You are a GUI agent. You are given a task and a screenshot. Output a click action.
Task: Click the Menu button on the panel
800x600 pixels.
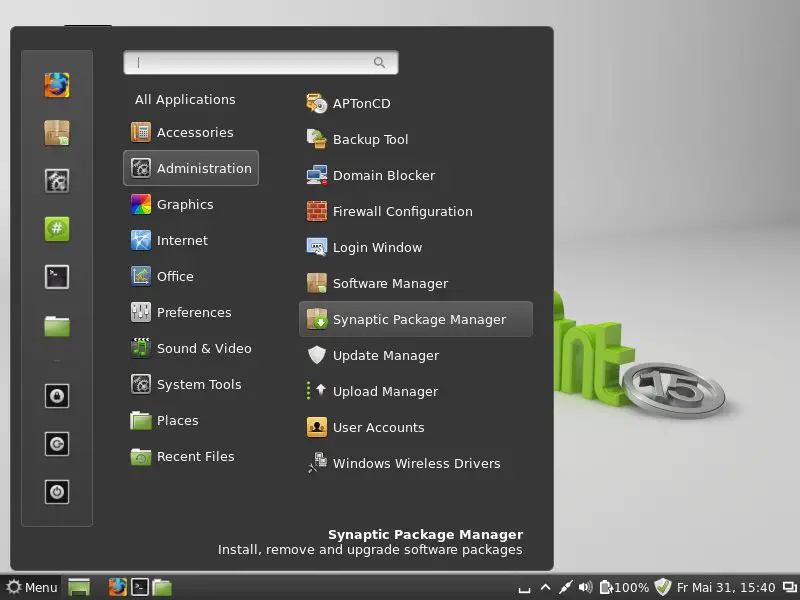(x=31, y=588)
